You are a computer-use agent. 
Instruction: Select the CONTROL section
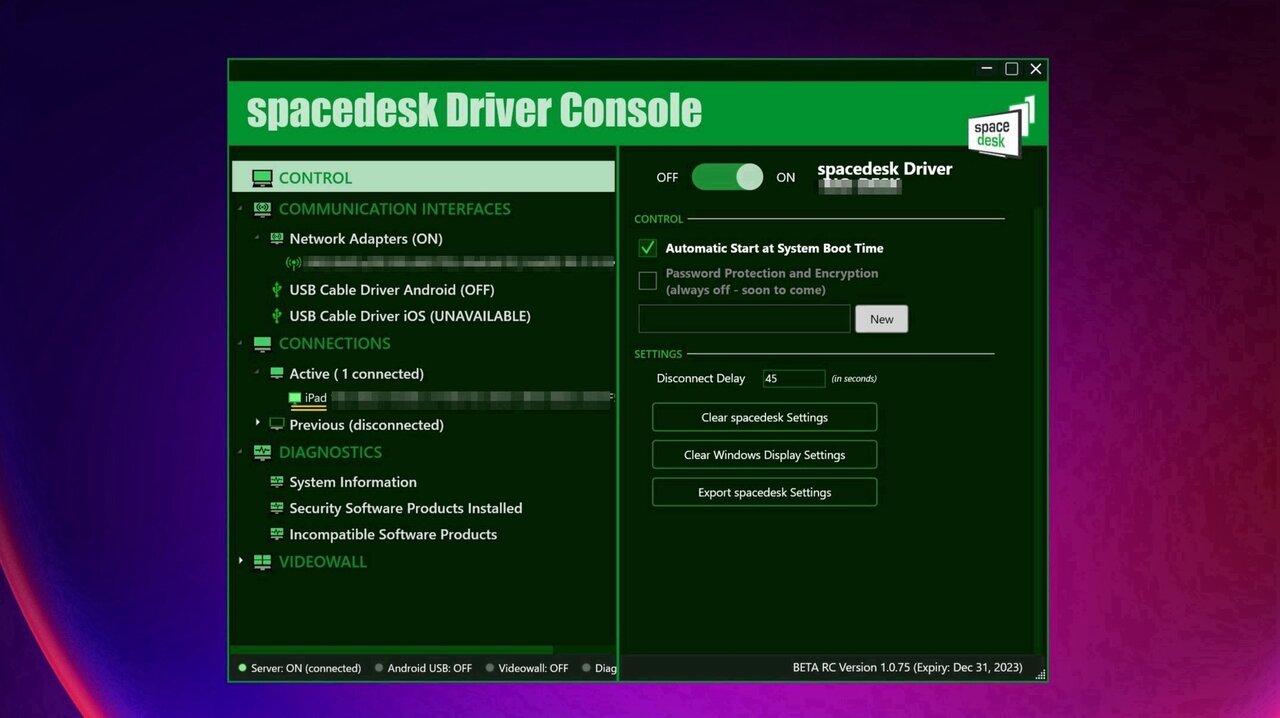click(423, 177)
